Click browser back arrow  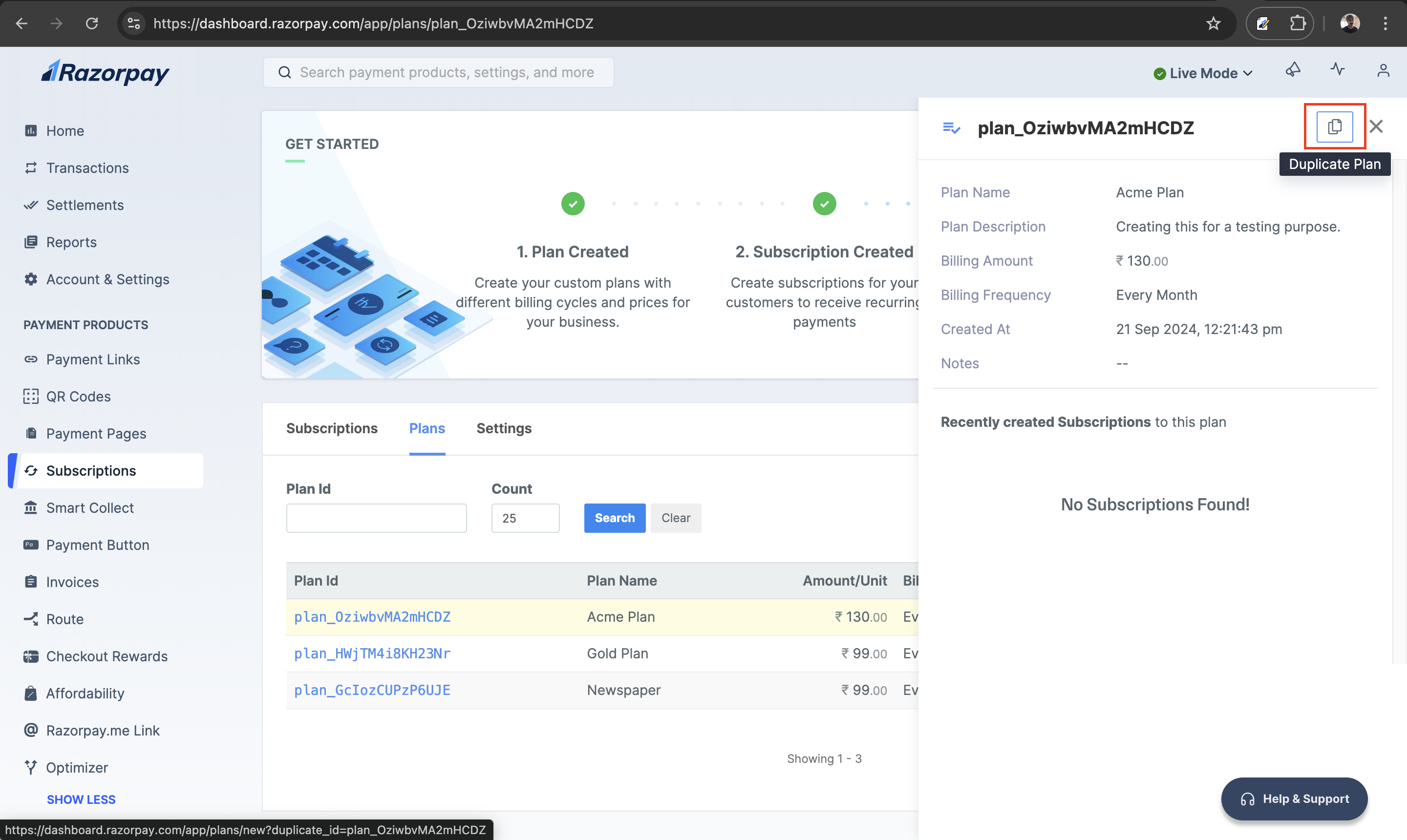click(21, 23)
